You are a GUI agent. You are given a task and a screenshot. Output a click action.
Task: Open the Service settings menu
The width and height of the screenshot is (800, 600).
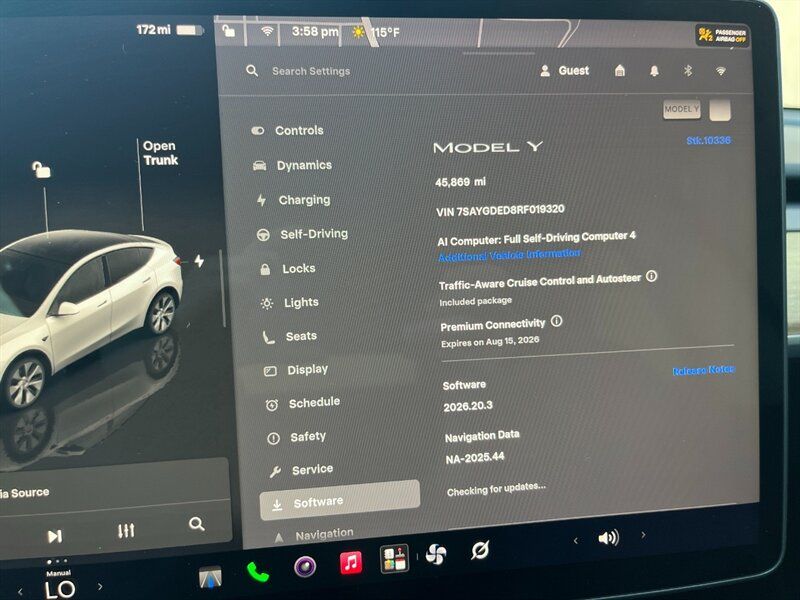301,470
